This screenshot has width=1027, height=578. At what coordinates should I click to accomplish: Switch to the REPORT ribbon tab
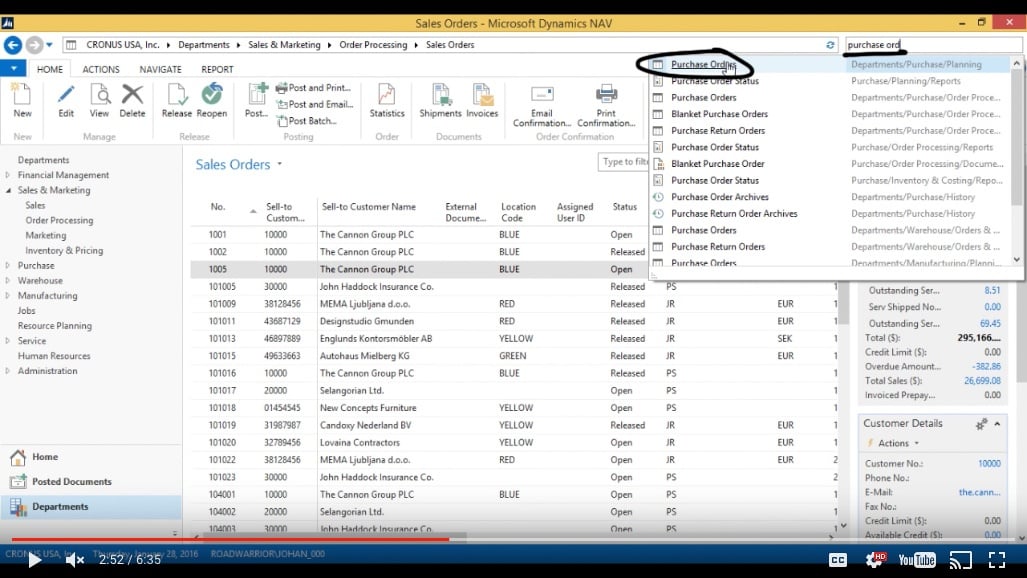[217, 69]
